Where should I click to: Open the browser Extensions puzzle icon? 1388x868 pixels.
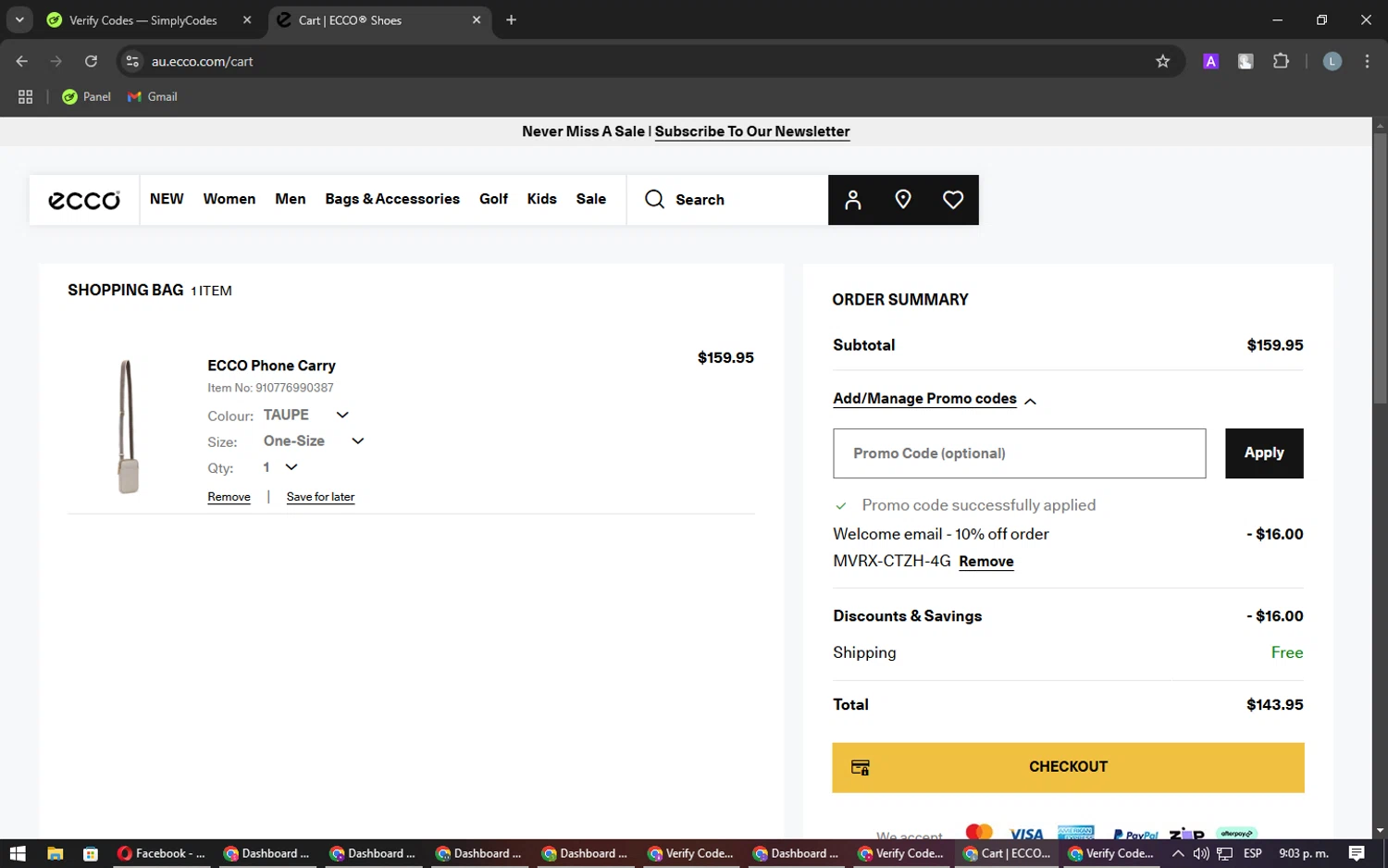[x=1281, y=61]
